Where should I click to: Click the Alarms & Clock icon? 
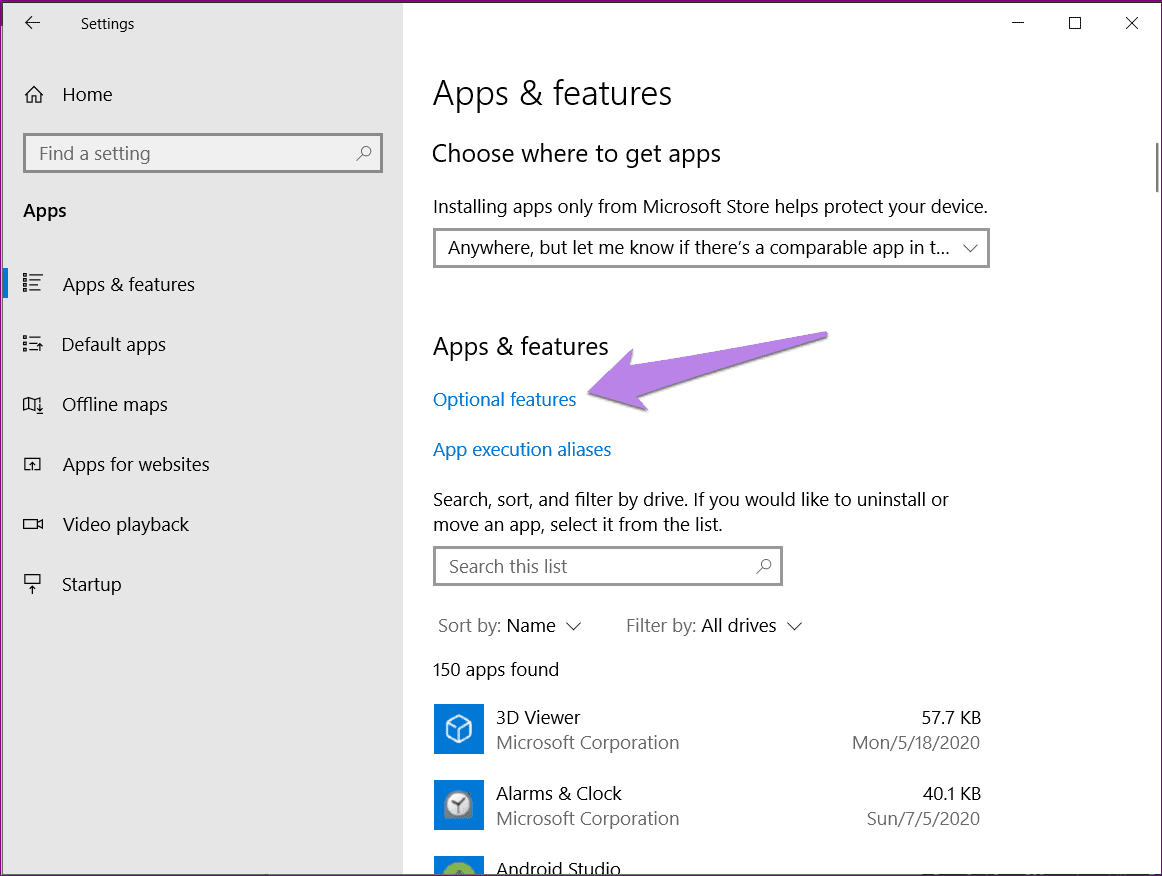pos(459,805)
